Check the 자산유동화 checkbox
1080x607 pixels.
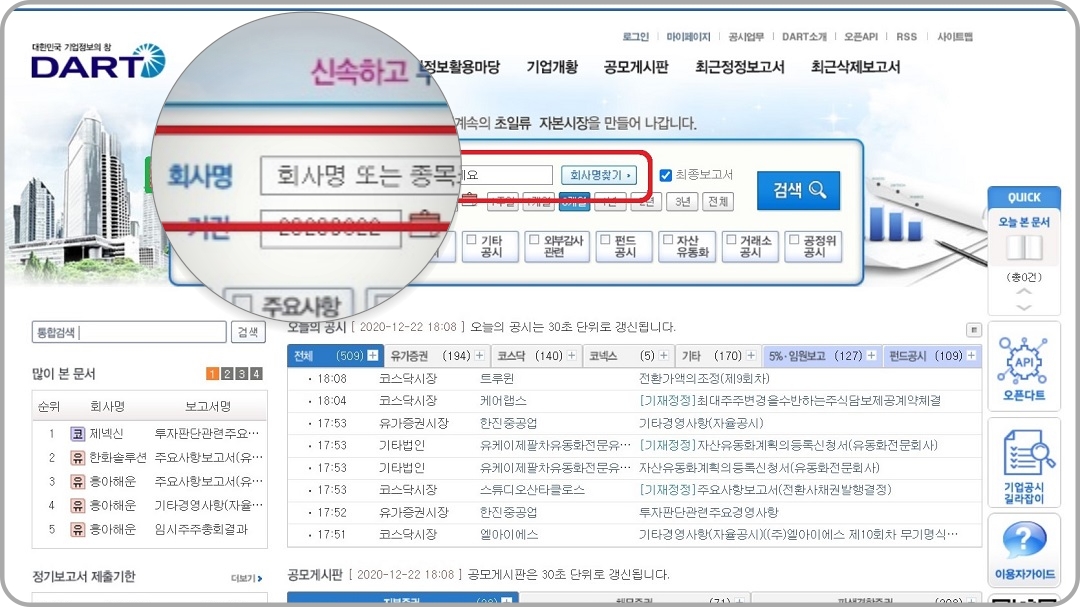[668, 240]
